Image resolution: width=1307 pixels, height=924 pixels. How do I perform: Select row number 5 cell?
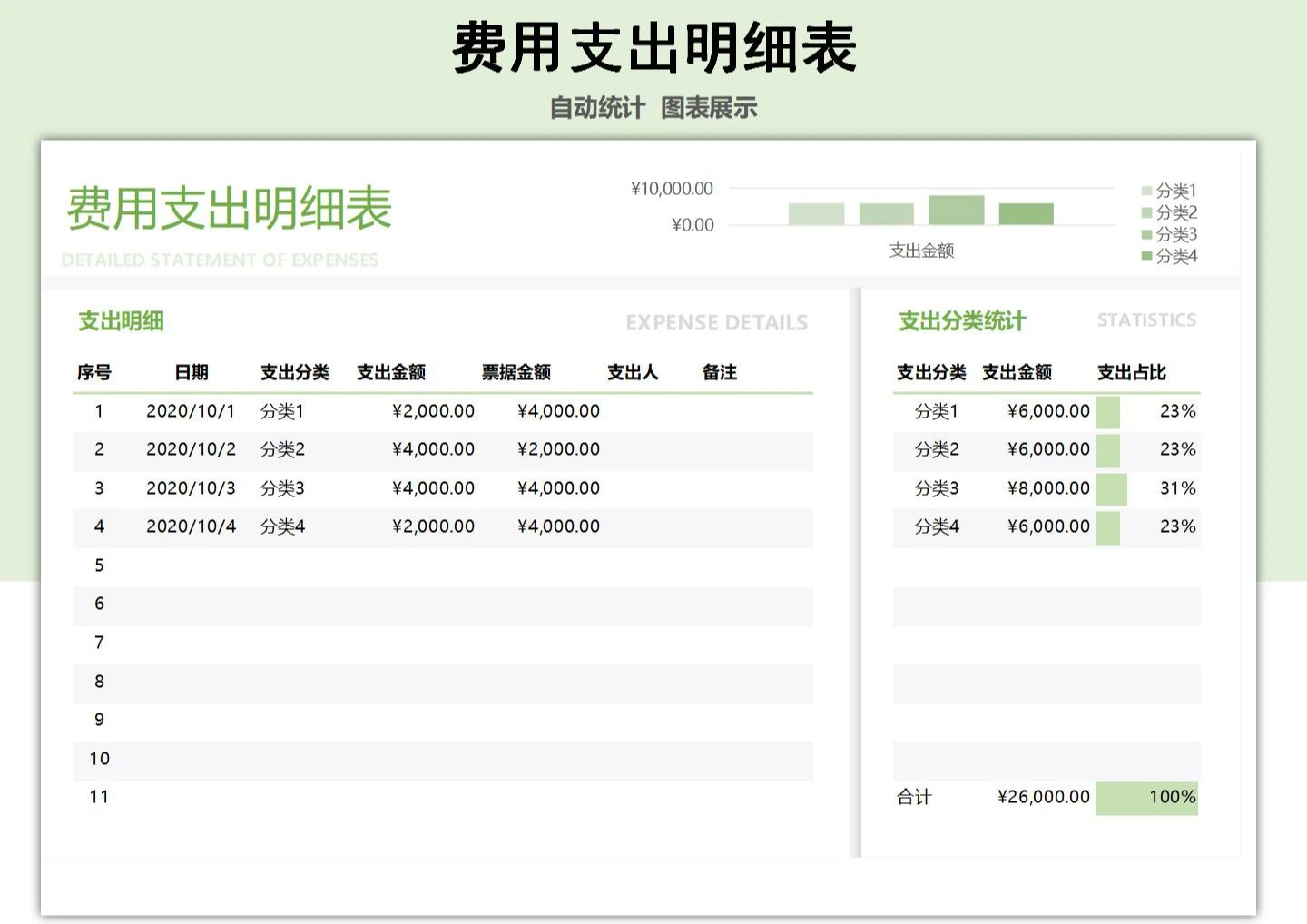(x=99, y=565)
